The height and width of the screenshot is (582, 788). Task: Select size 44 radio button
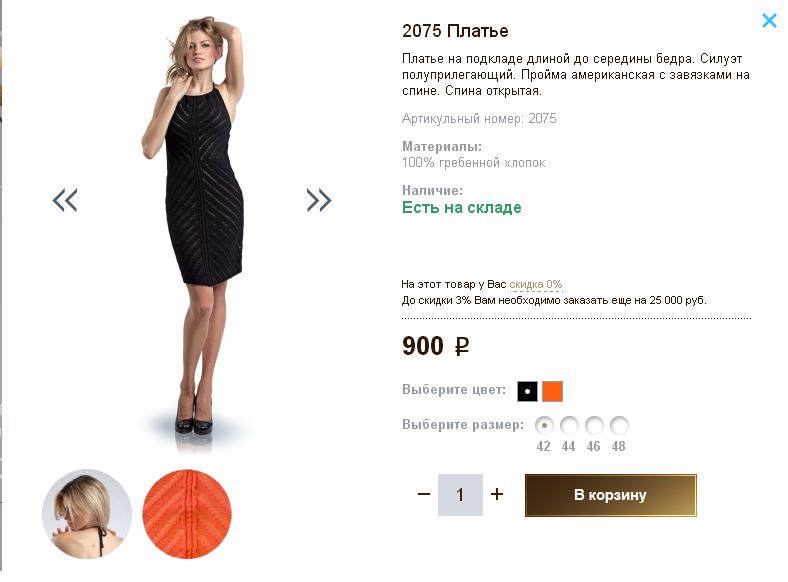point(569,424)
